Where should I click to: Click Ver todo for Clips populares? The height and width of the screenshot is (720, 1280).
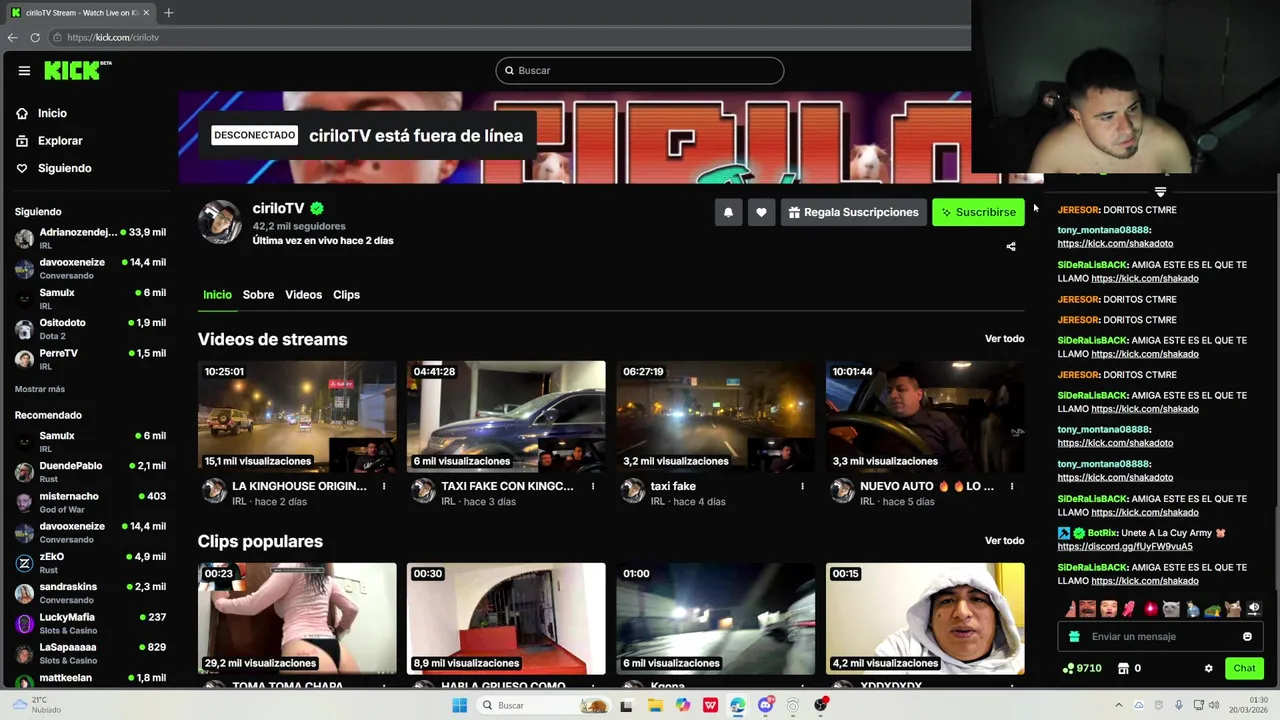[1004, 541]
